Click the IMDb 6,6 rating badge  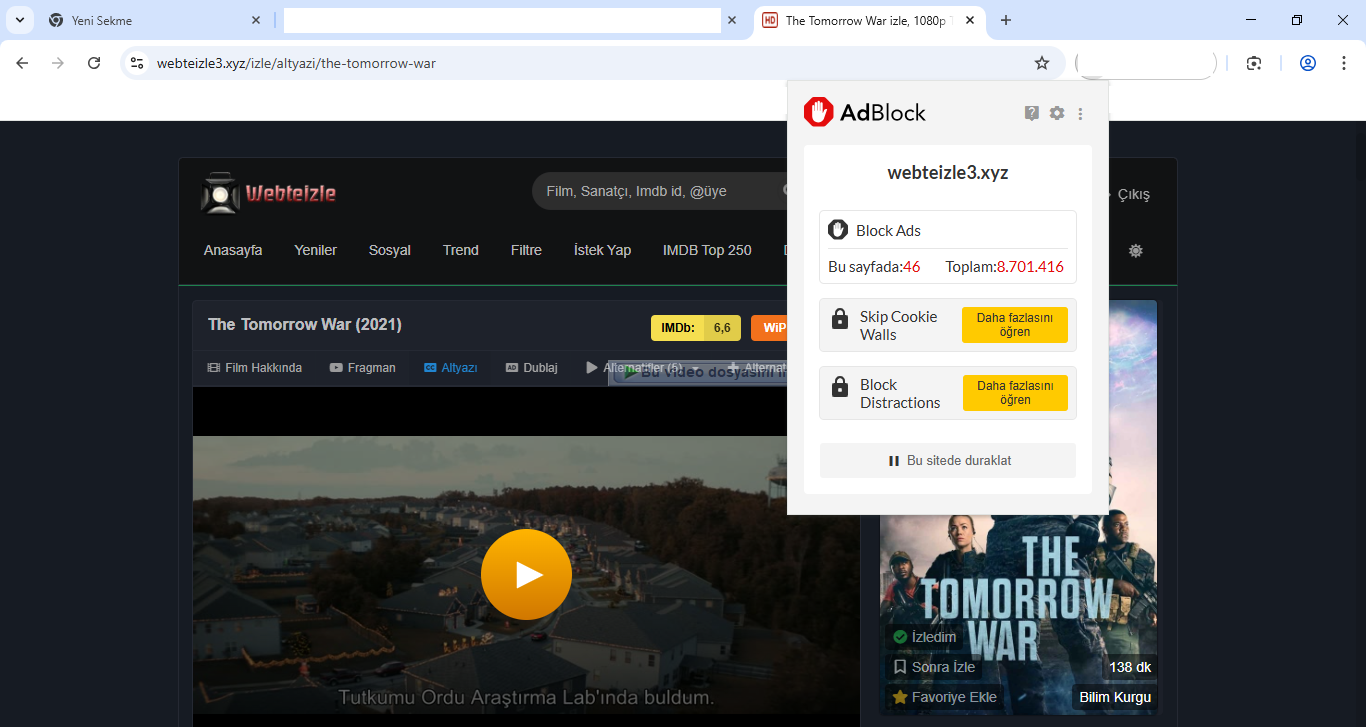pyautogui.click(x=696, y=328)
